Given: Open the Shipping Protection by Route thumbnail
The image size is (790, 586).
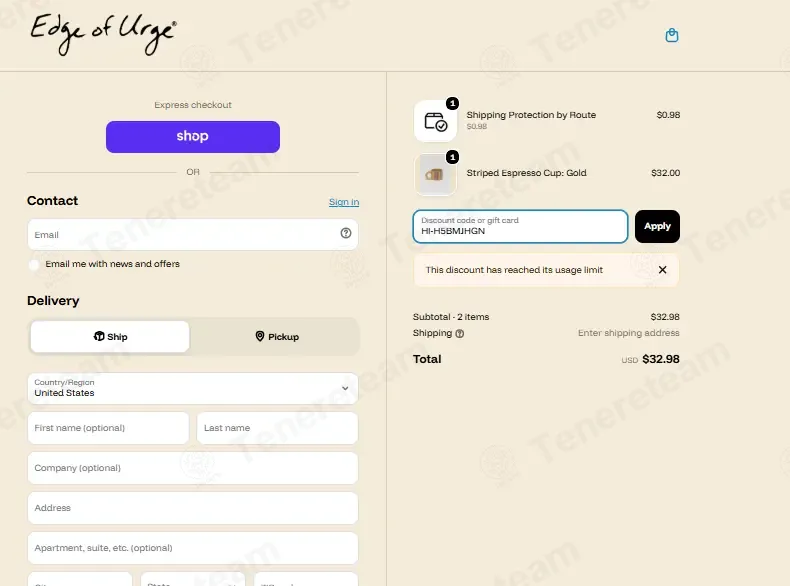Looking at the screenshot, I should click(x=435, y=121).
